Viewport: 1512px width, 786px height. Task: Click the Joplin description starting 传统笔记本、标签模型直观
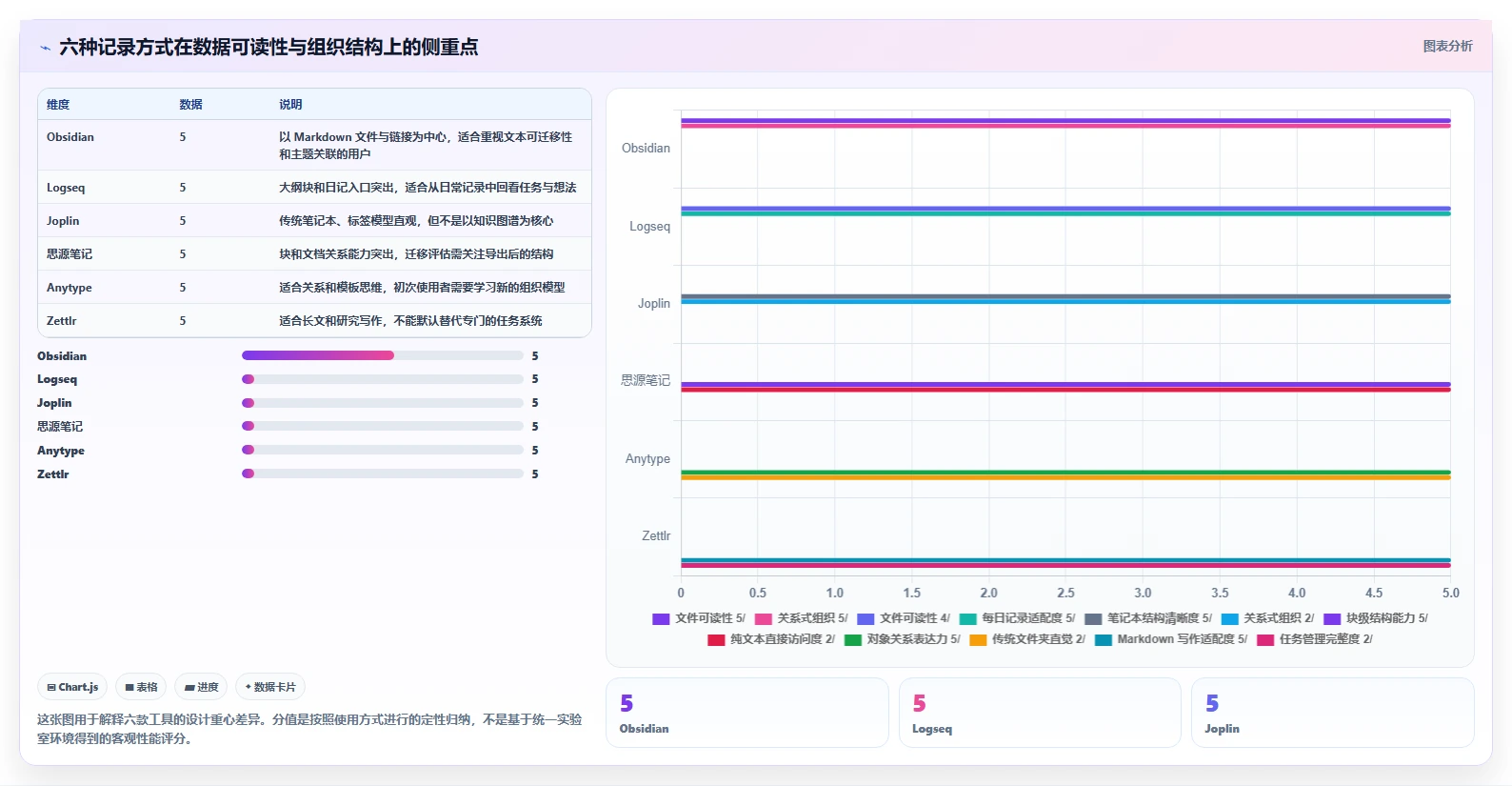(416, 221)
